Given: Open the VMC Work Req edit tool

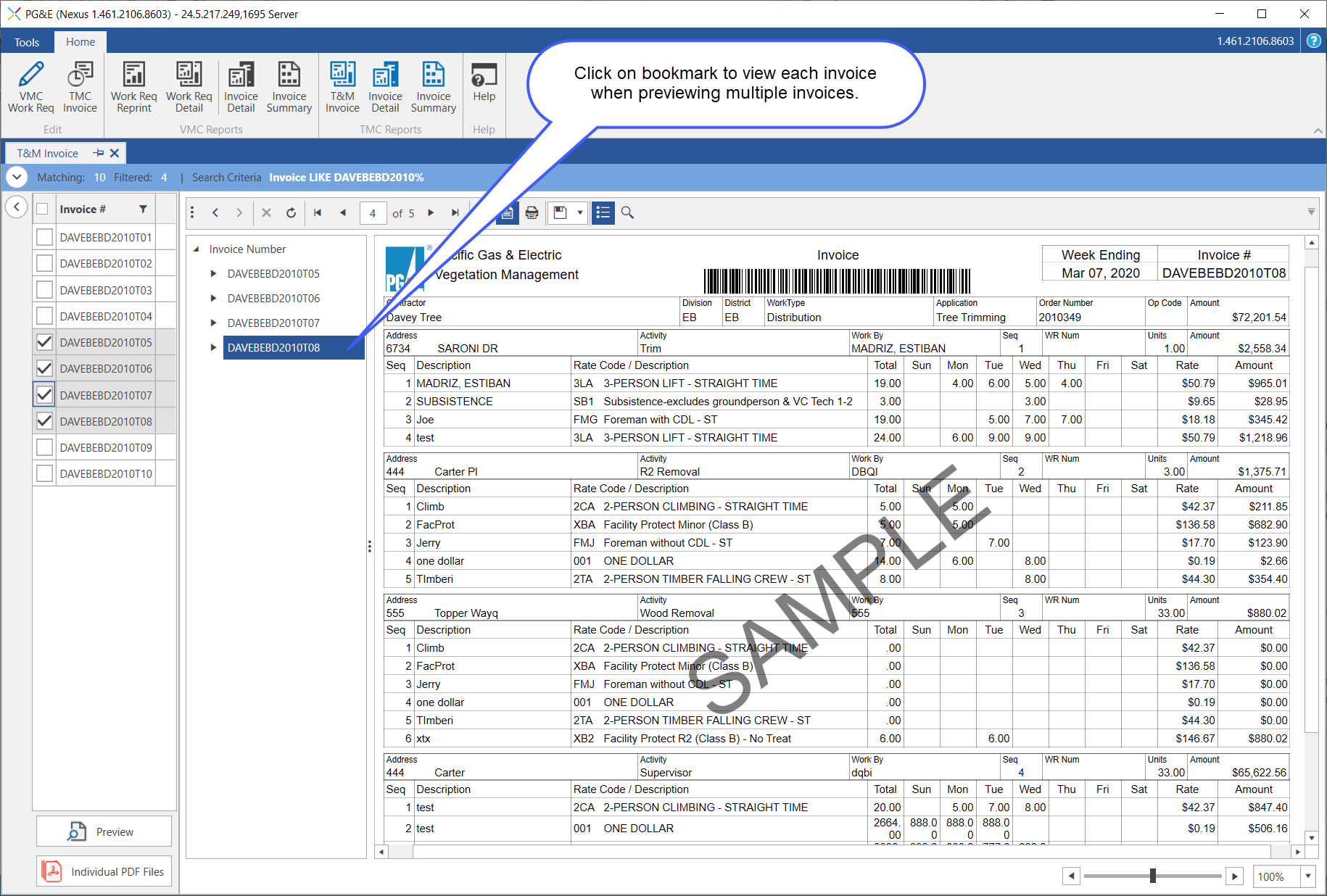Looking at the screenshot, I should tap(30, 87).
